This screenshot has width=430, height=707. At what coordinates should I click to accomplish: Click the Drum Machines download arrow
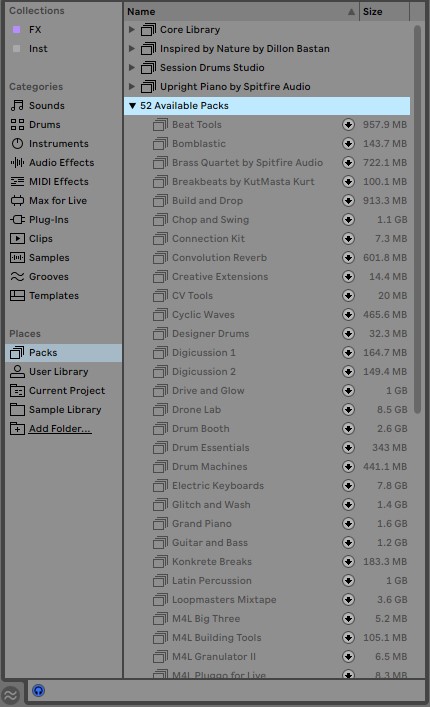[x=348, y=467]
